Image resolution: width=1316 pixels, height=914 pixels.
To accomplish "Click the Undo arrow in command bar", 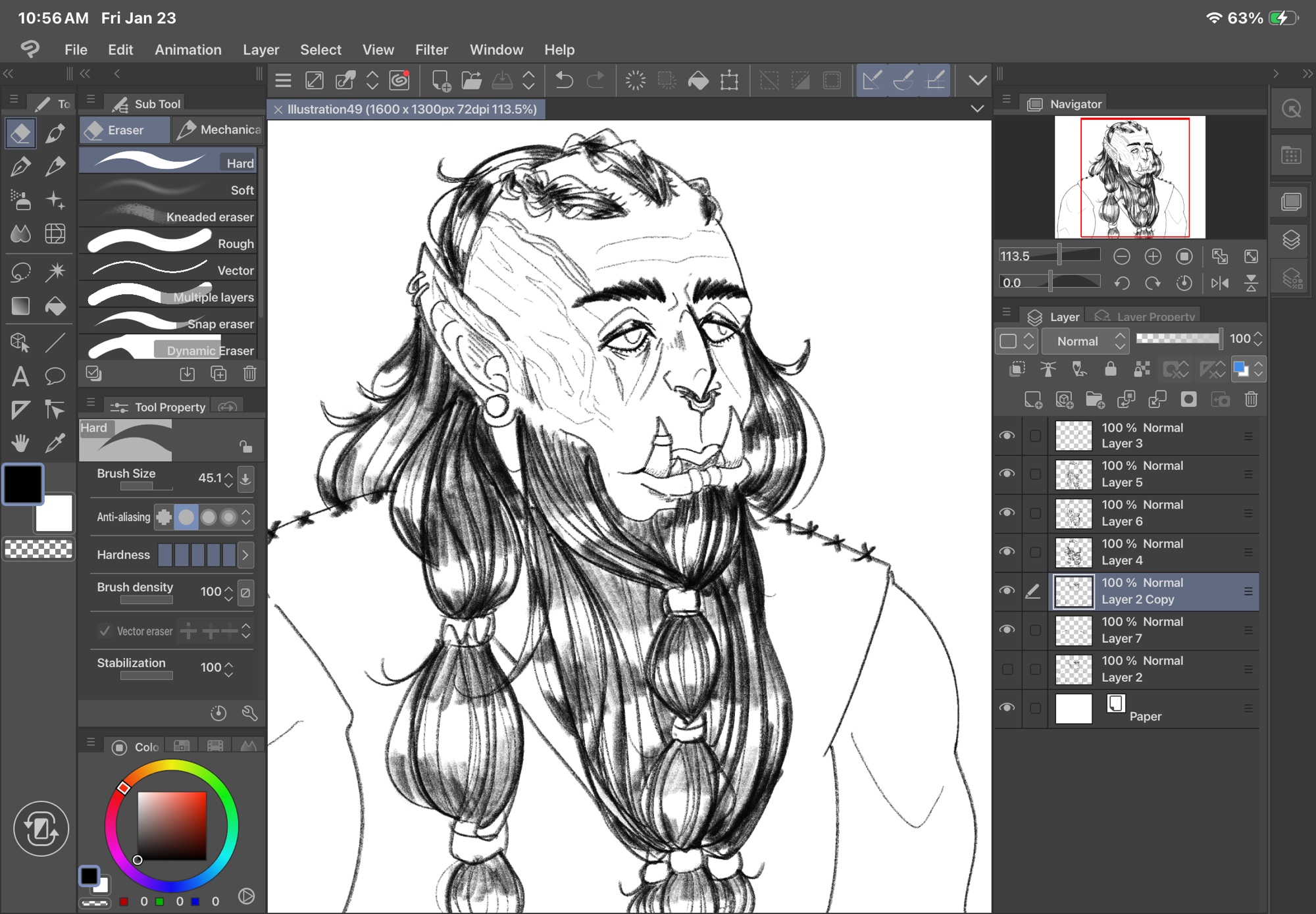I will point(564,80).
